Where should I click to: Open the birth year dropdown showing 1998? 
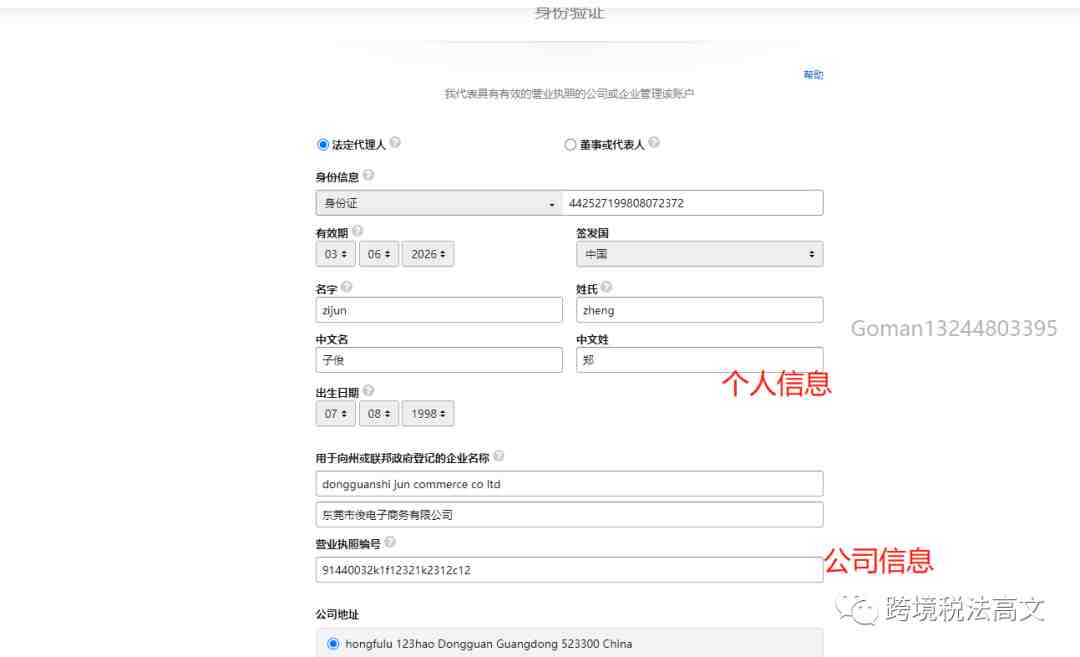point(428,414)
